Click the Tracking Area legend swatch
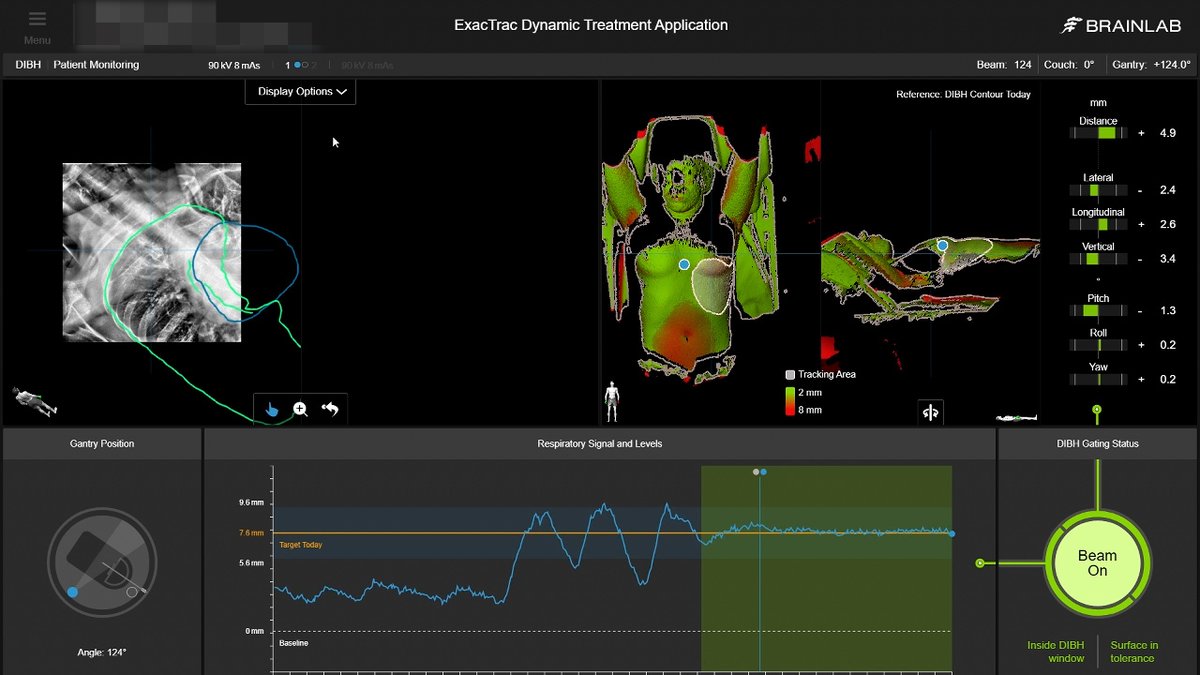 pyautogui.click(x=790, y=374)
